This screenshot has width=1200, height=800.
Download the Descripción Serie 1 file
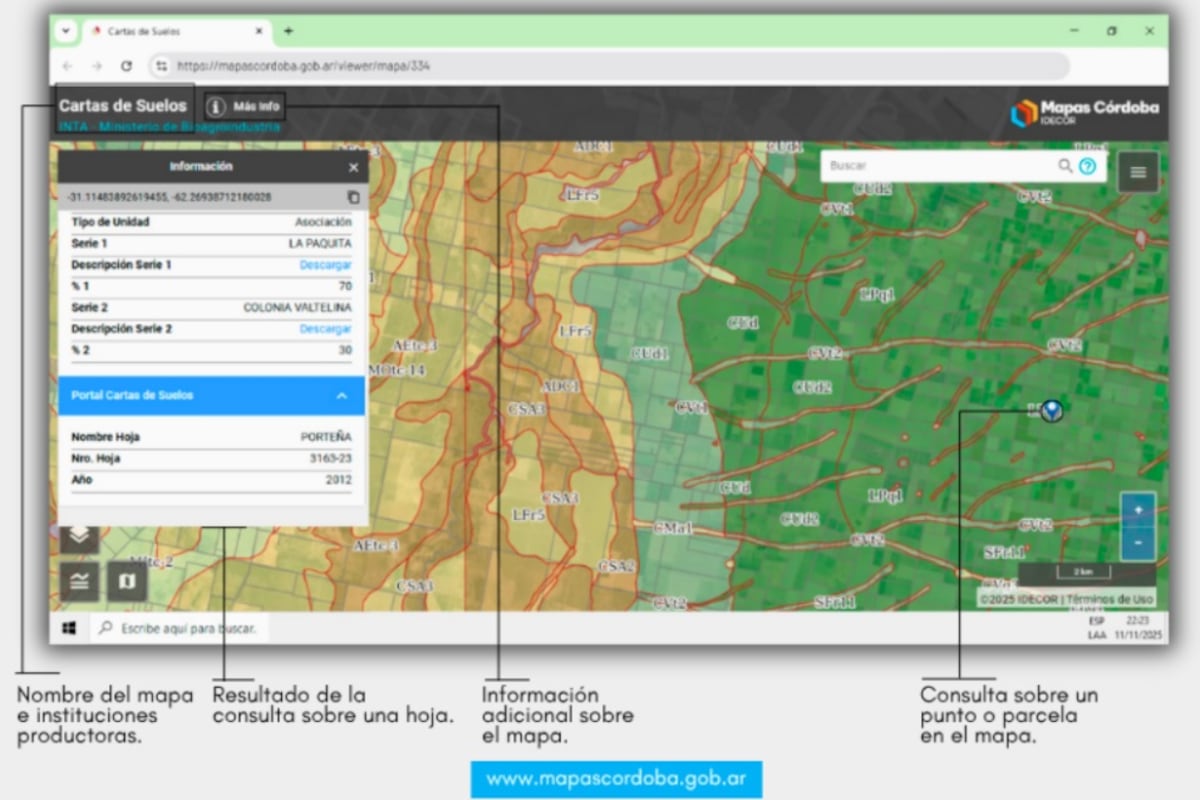coord(326,265)
